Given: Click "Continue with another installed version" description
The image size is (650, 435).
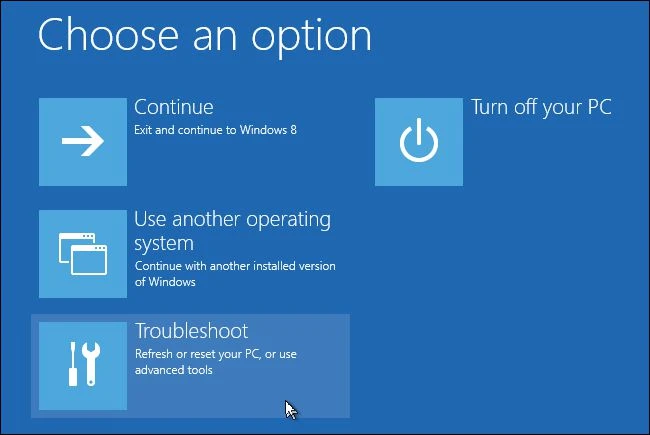Looking at the screenshot, I should (x=235, y=266).
